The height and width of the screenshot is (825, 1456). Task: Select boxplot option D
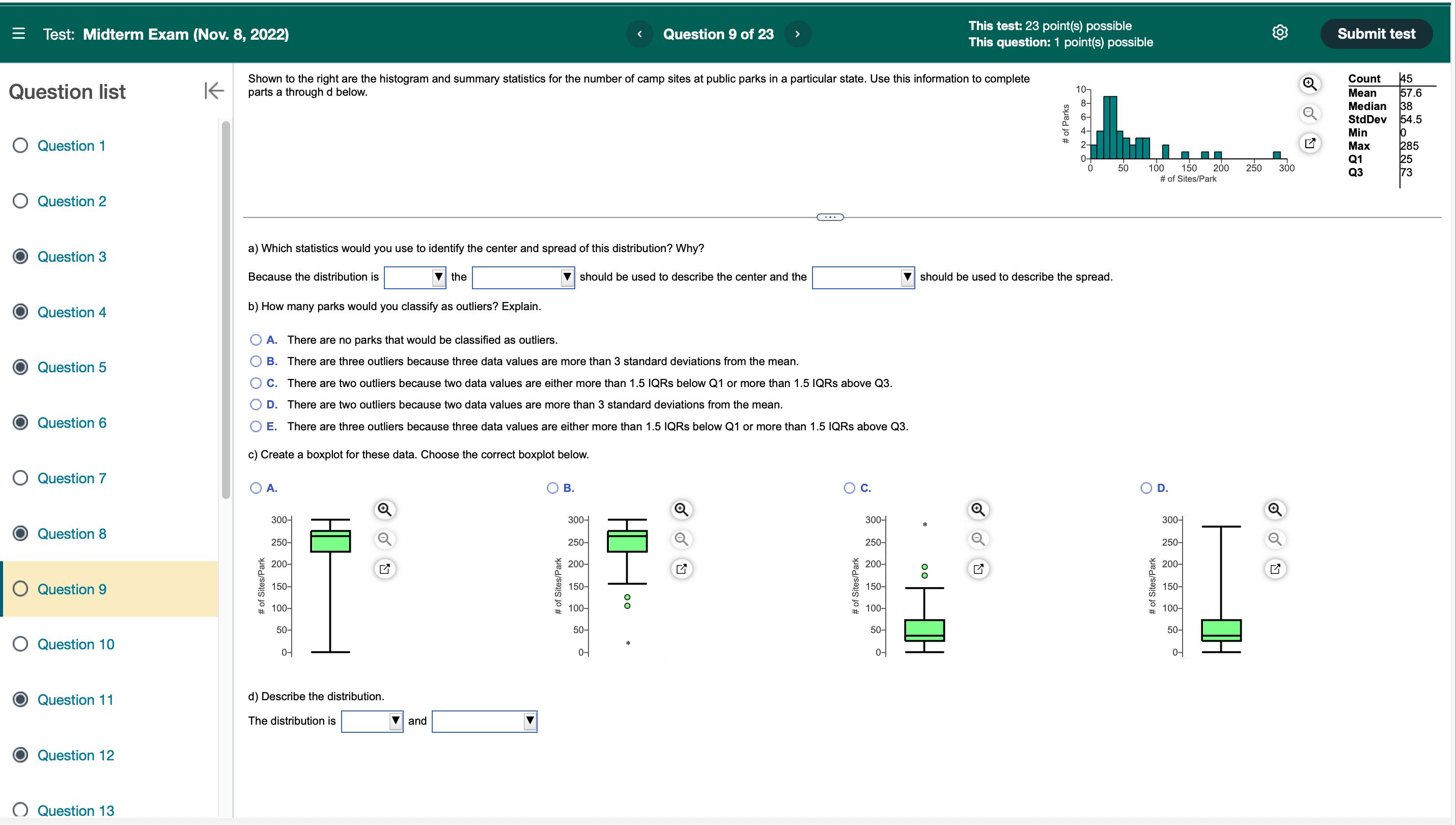[1145, 488]
